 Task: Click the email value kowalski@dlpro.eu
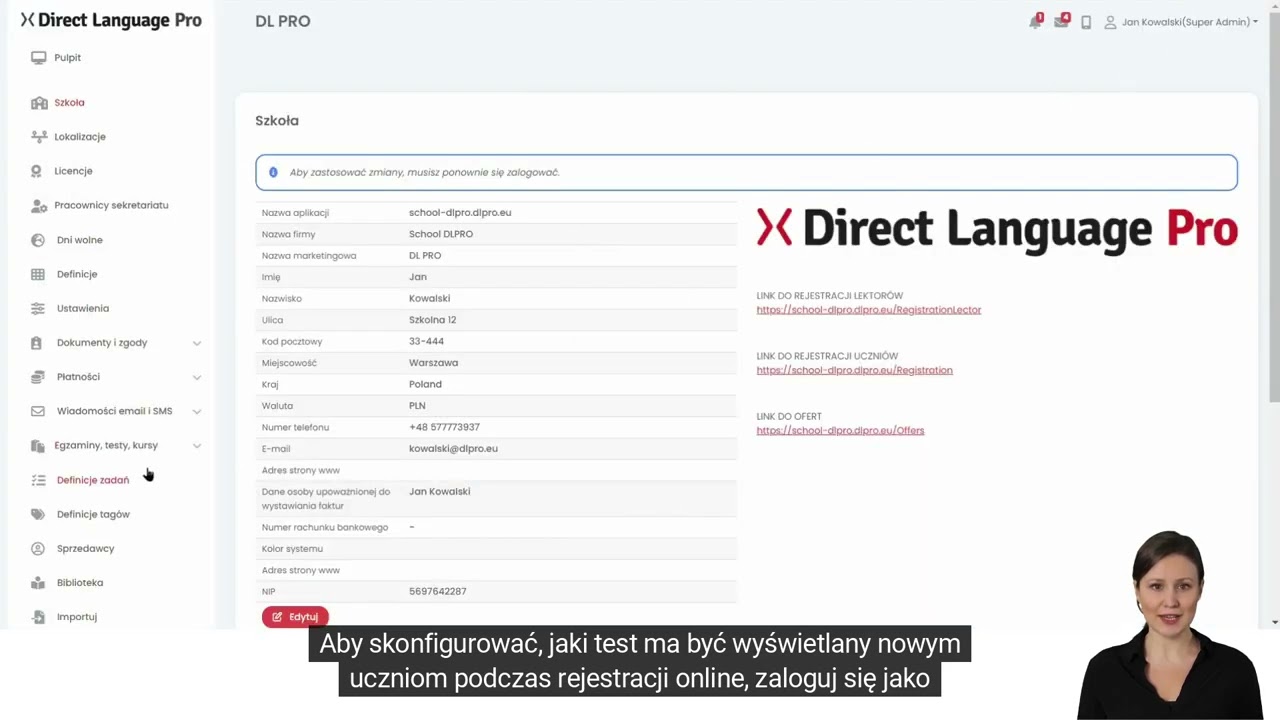453,449
